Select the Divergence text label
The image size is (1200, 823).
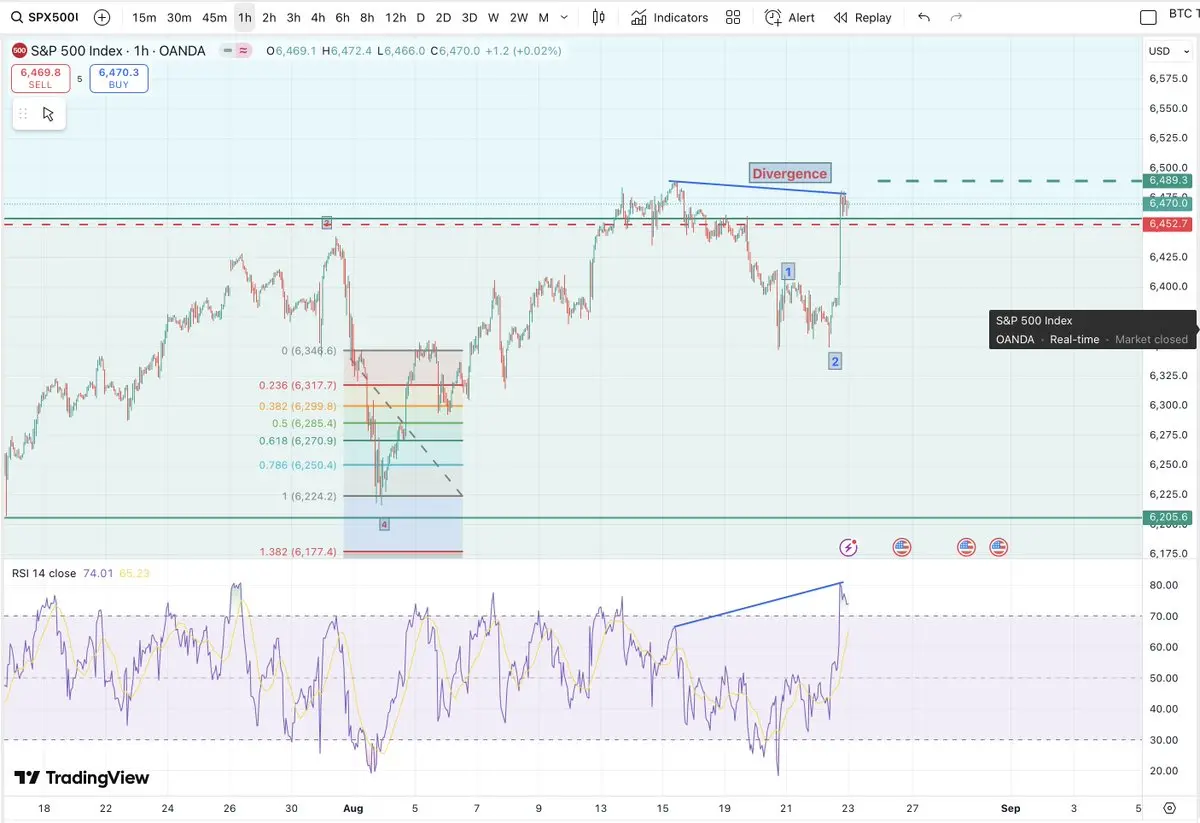pos(790,173)
